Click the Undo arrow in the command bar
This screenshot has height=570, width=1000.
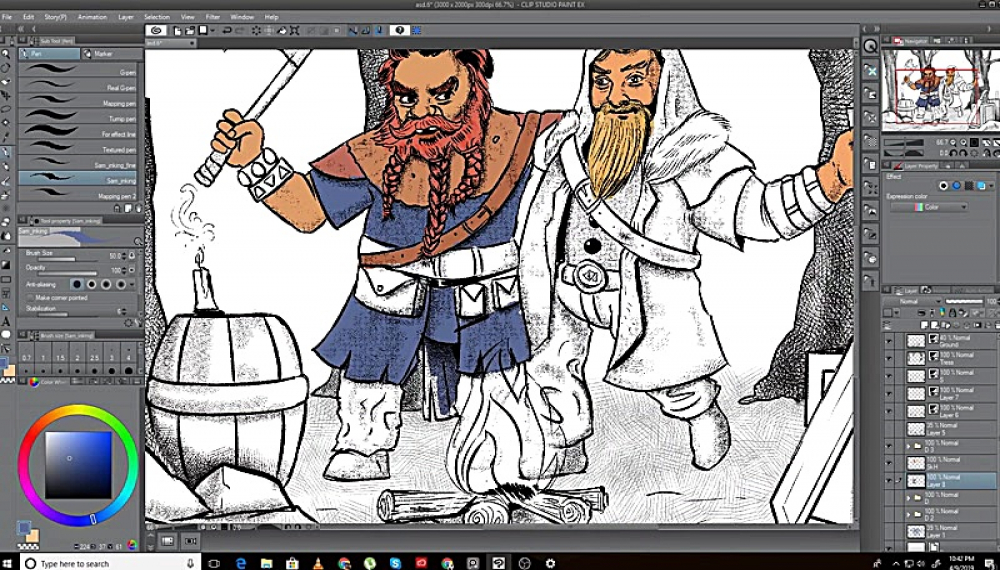point(227,31)
